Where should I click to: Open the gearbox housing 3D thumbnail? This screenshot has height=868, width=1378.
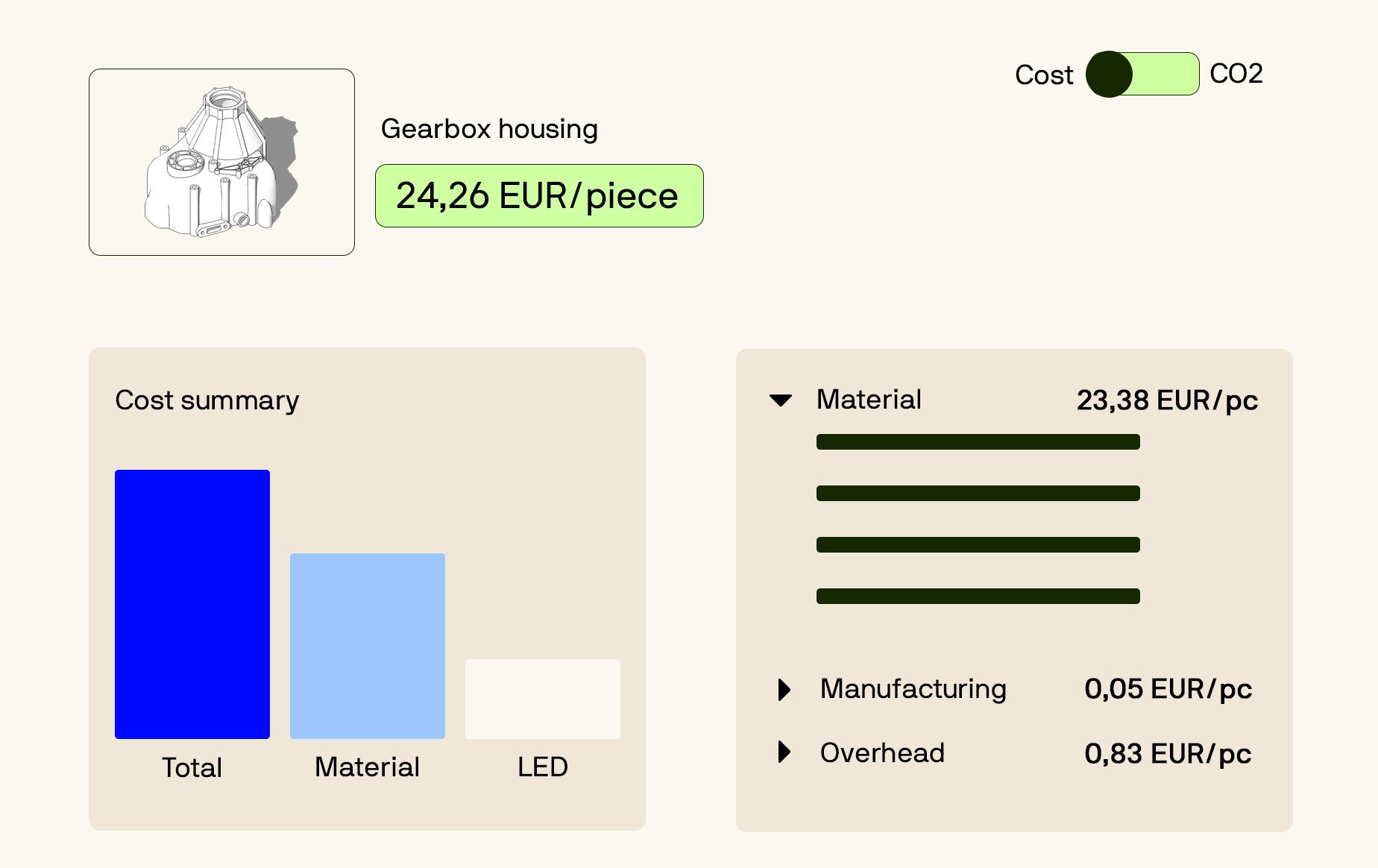(221, 162)
